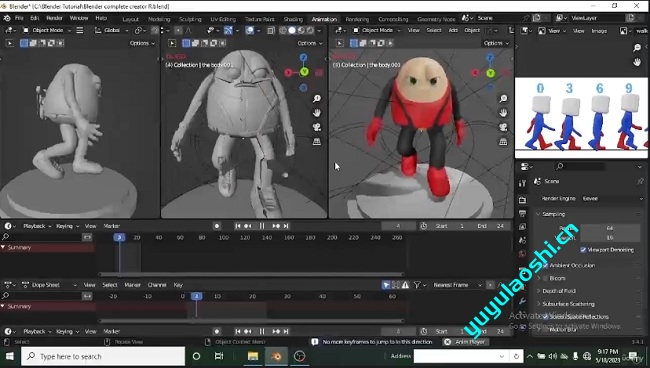Image resolution: width=650 pixels, height=368 pixels.
Task: Open the Blender app on the taskbar
Action: tap(276, 356)
